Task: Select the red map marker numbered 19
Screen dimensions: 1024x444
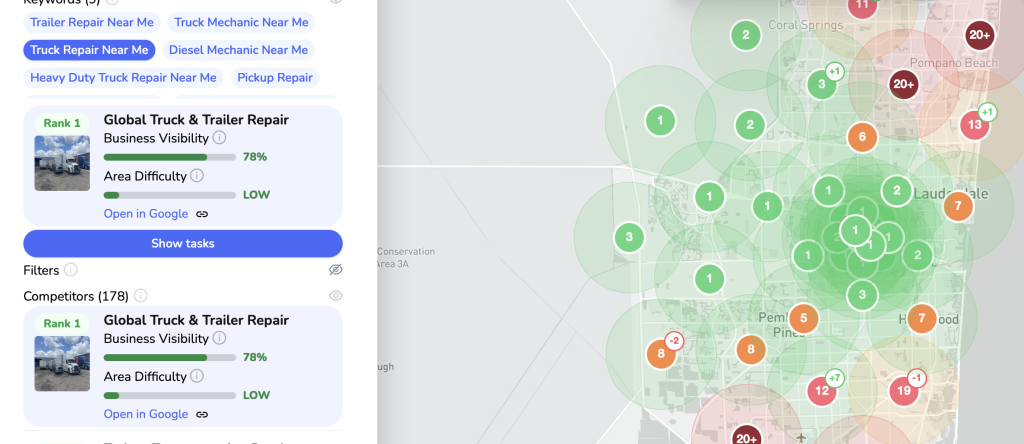Action: [904, 391]
